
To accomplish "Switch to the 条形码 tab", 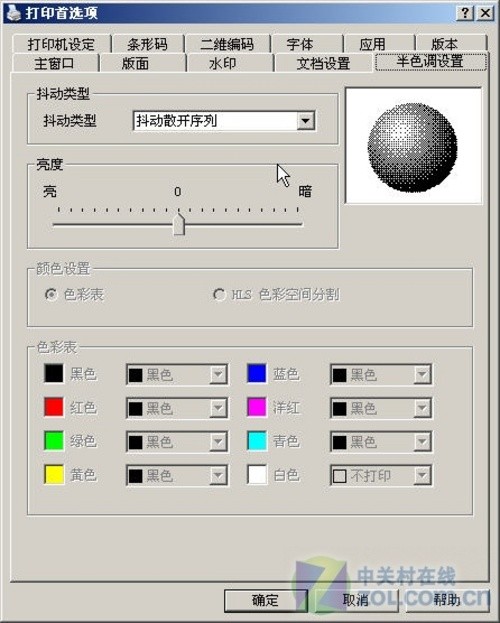I will click(147, 43).
